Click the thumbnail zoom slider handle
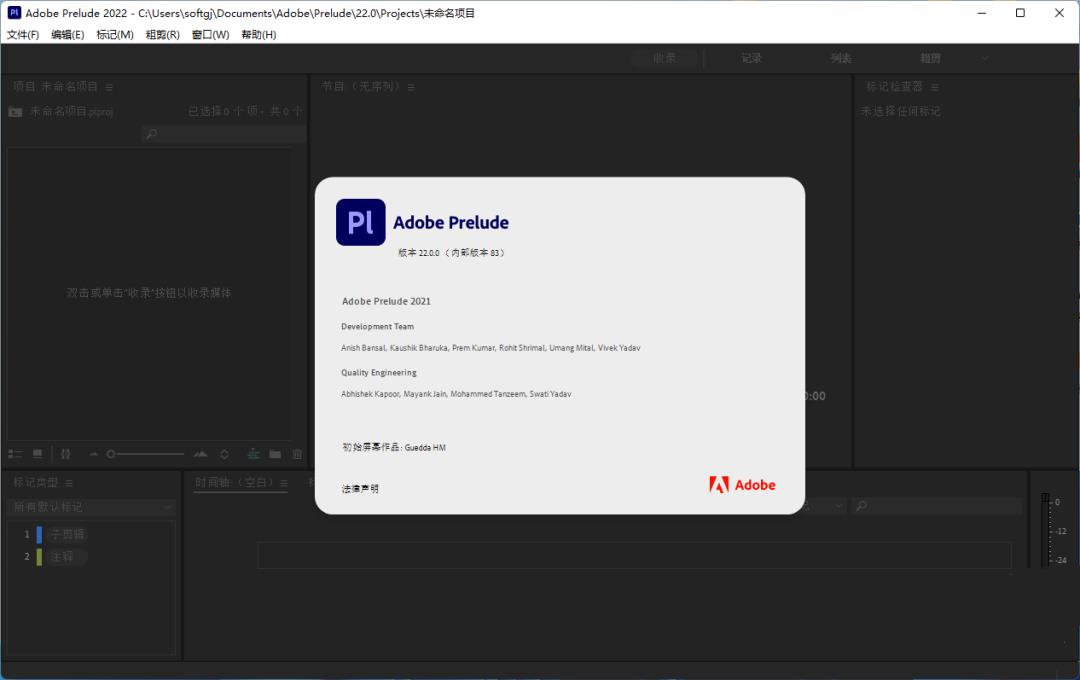1080x680 pixels. pos(111,454)
